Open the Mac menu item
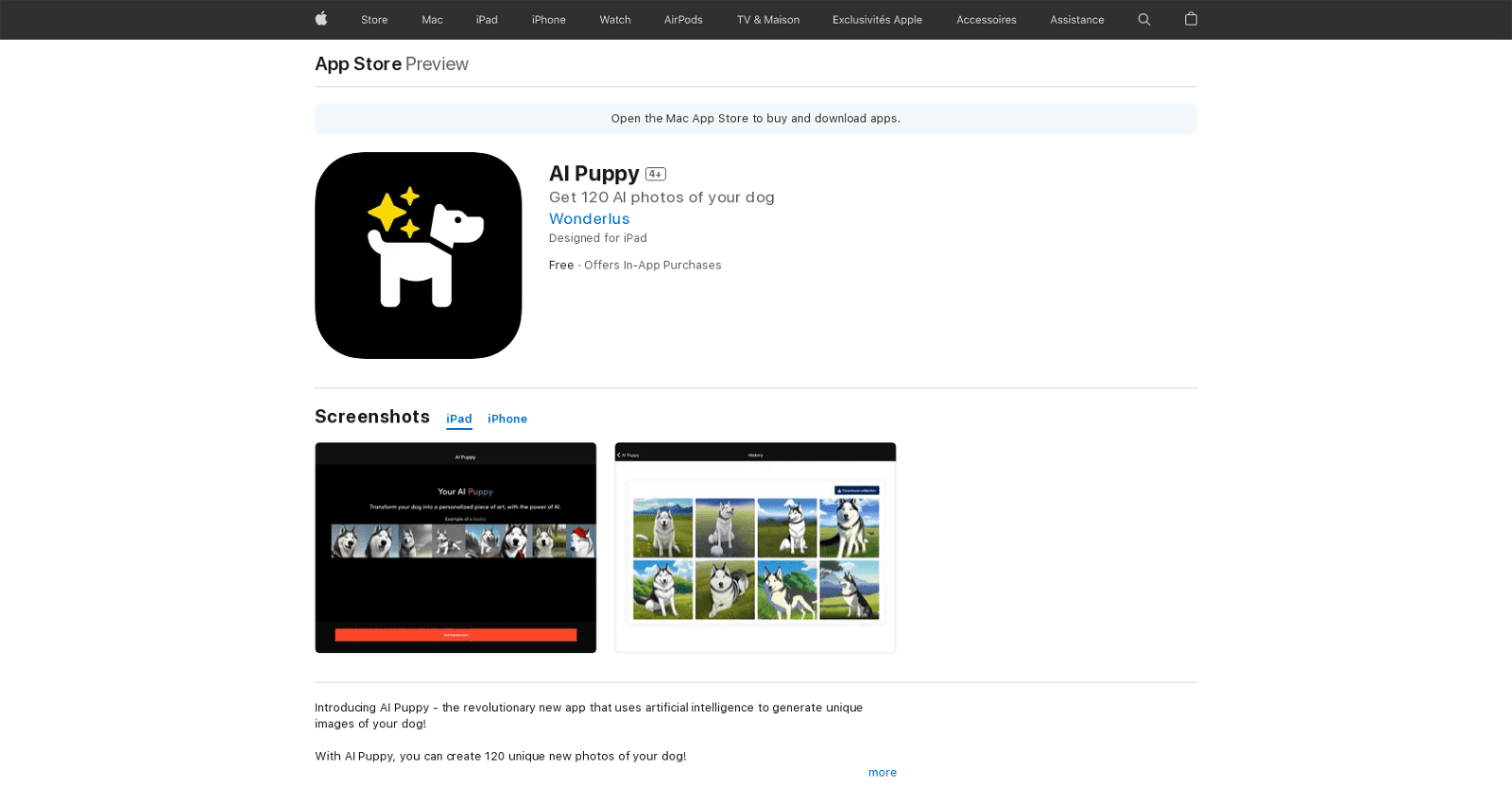 click(x=432, y=20)
